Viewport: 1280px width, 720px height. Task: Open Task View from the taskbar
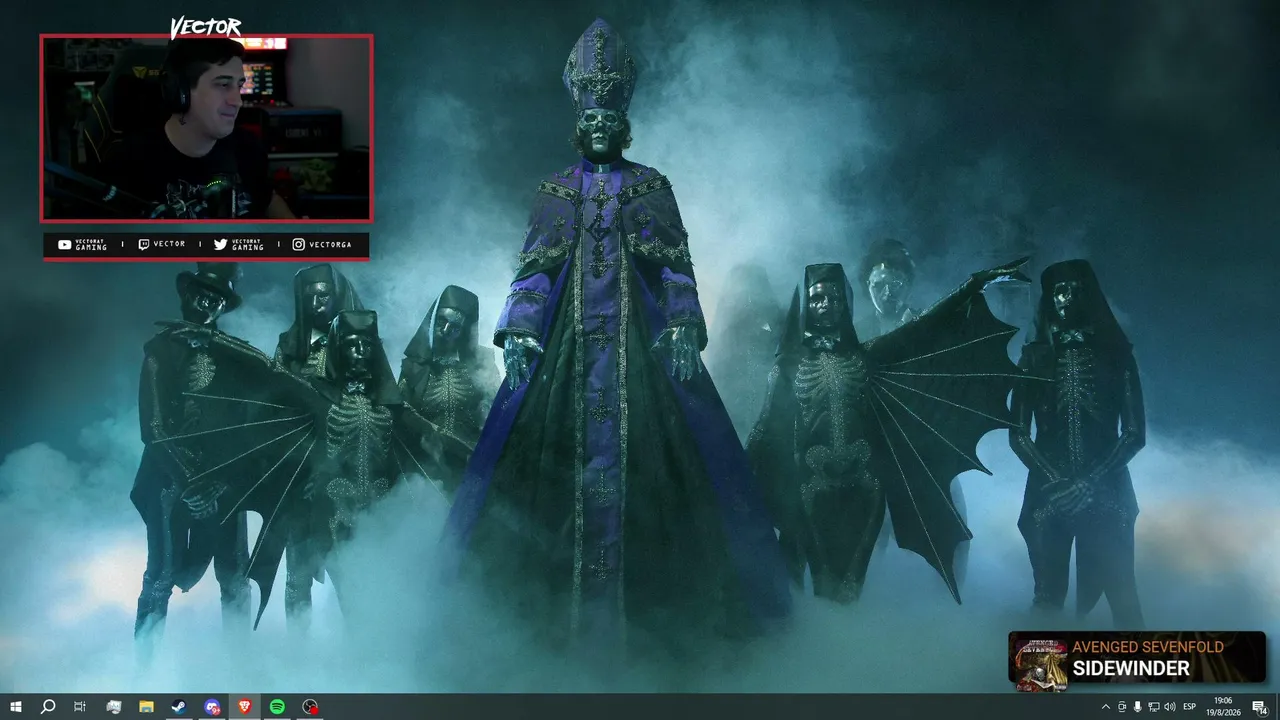tap(80, 707)
